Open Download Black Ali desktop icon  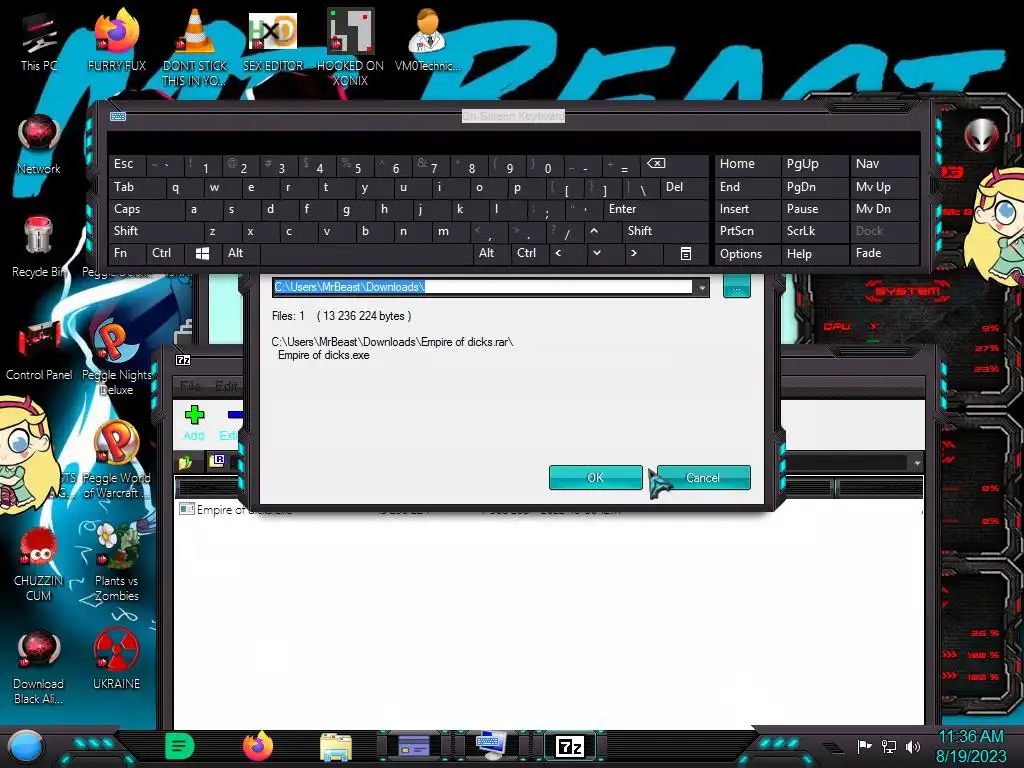pyautogui.click(x=39, y=667)
